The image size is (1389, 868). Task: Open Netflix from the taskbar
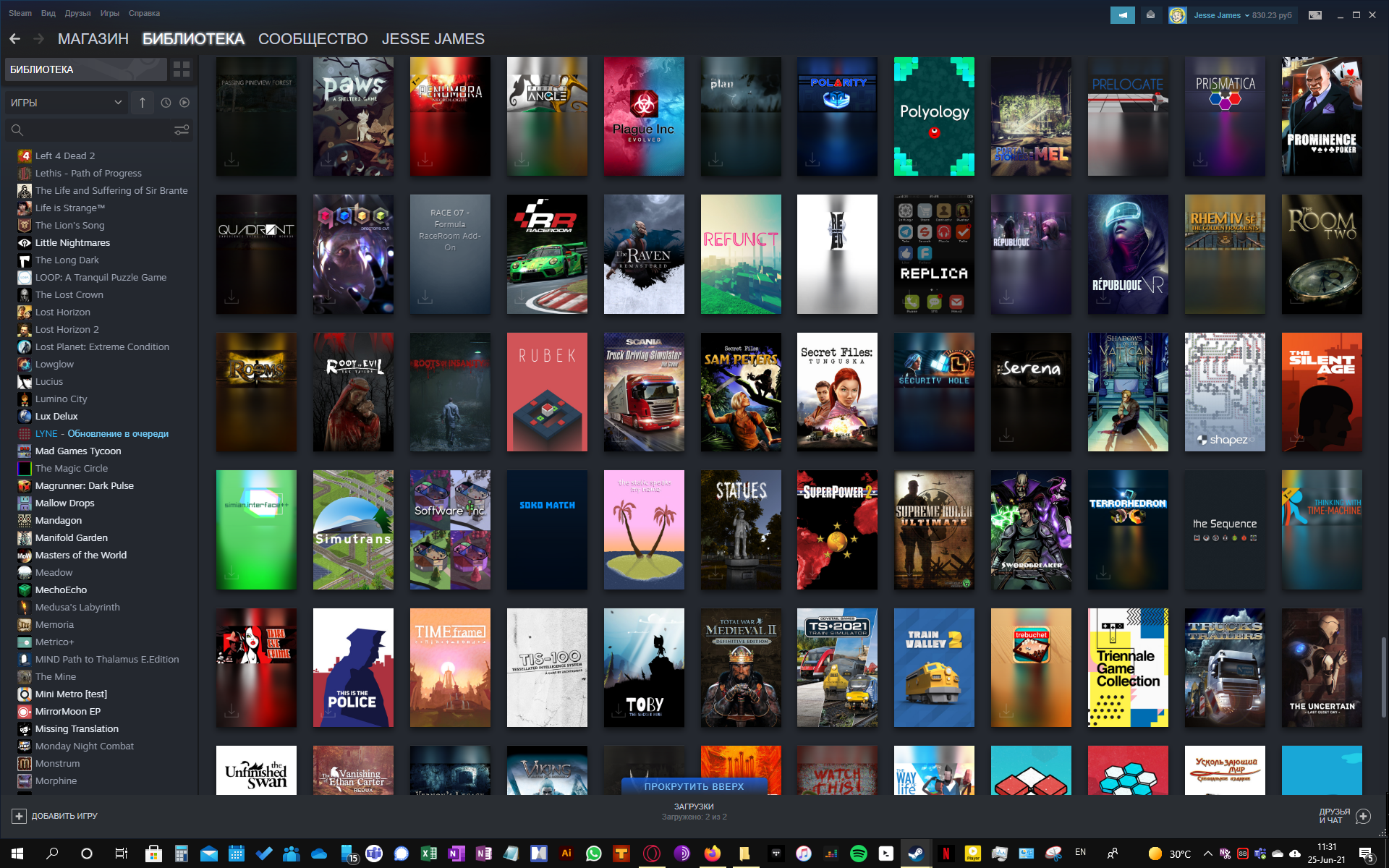[946, 854]
